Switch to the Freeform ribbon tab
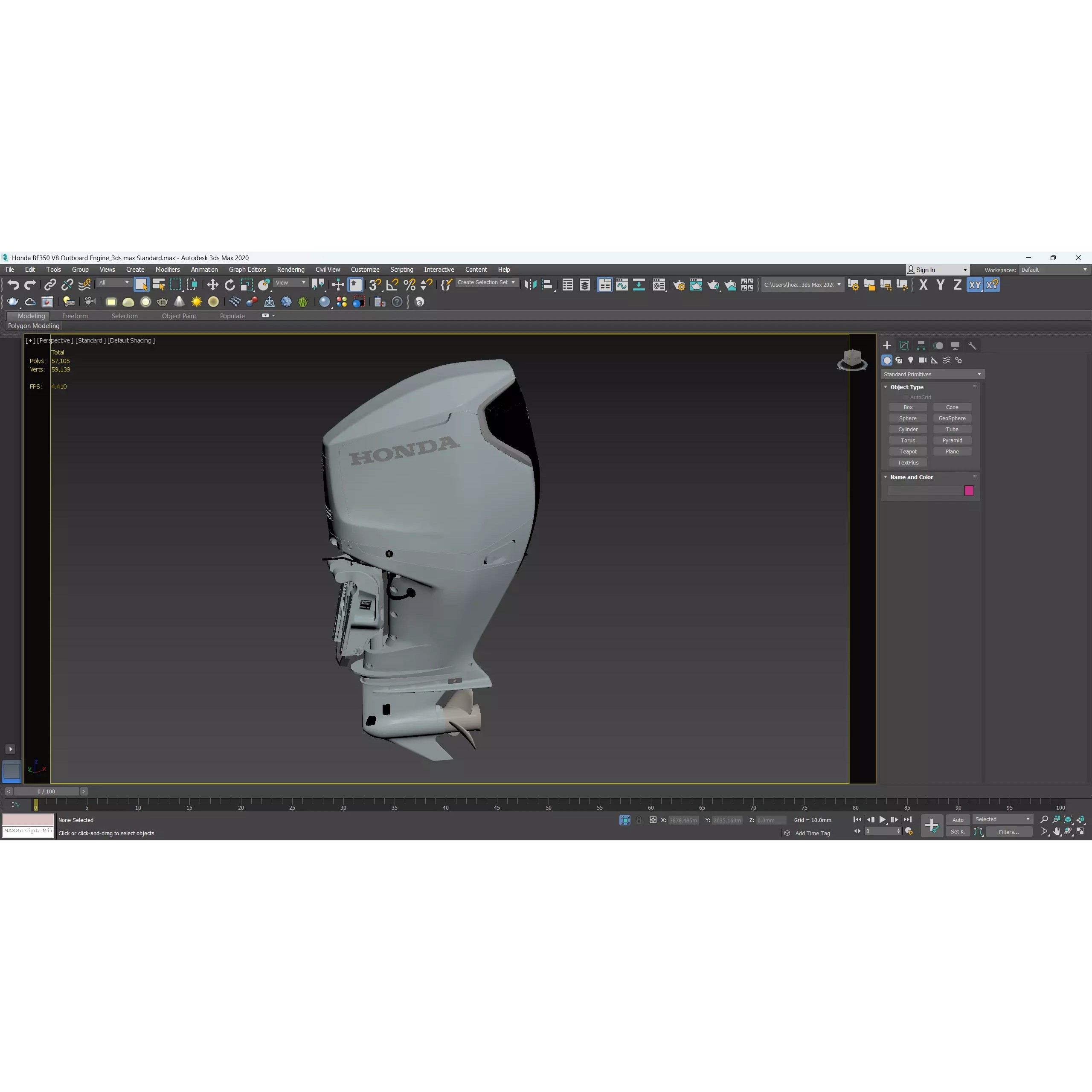 pos(75,316)
